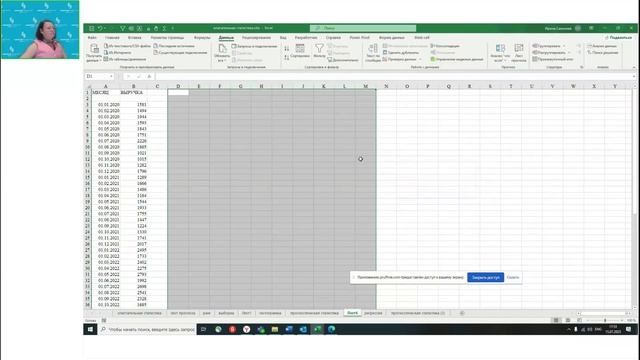The height and width of the screenshot is (360, 640).
Task: Select cell A1 labeled МЕСЯЦ
Action: 106,93
